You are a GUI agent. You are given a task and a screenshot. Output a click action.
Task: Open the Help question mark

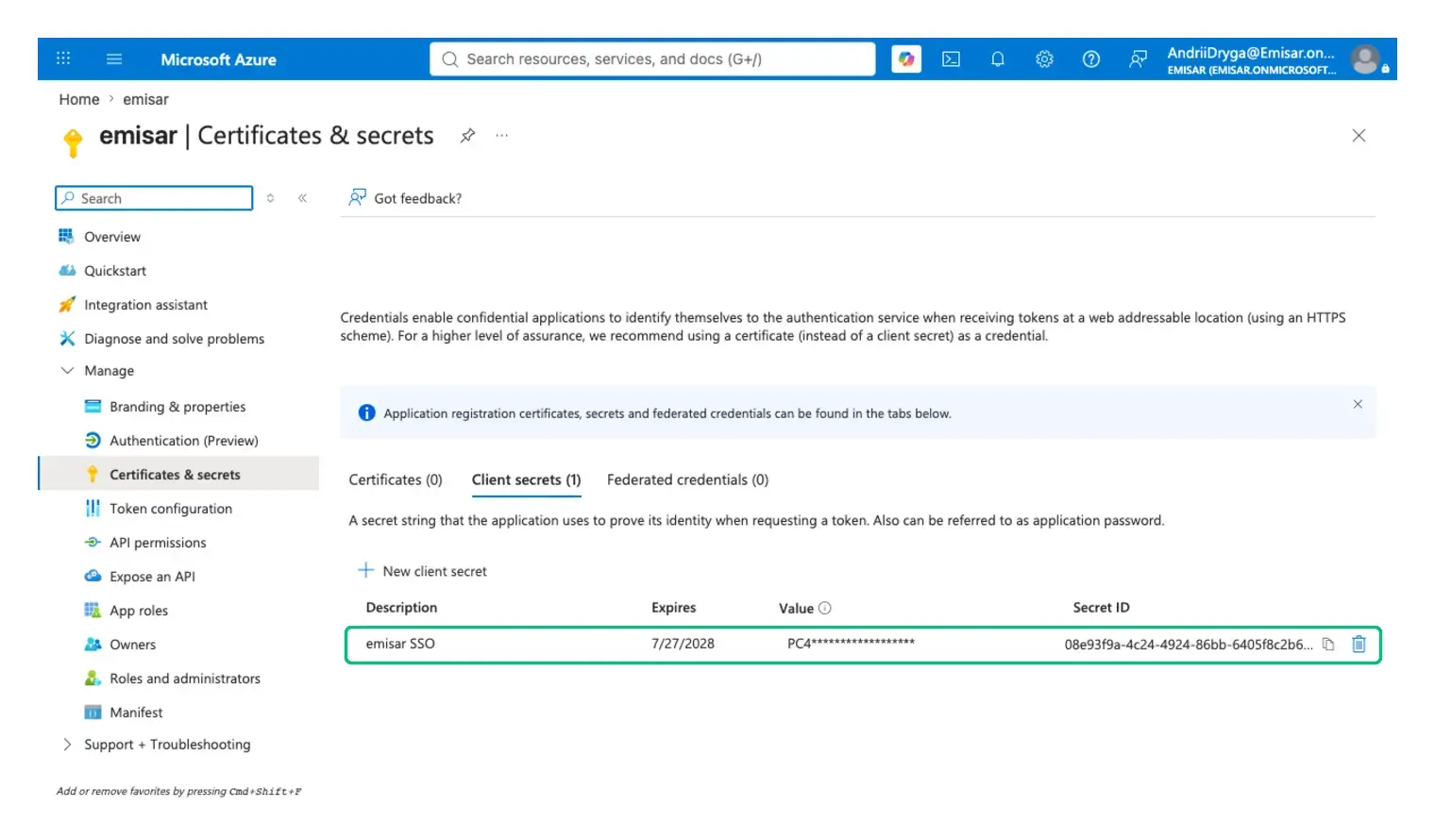coord(1091,59)
